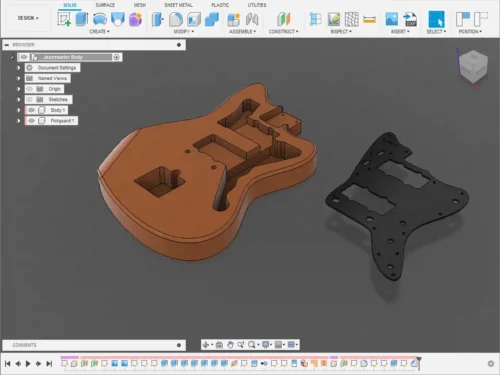Click the Look At camera icon
500x375 pixels.
[x=219, y=345]
